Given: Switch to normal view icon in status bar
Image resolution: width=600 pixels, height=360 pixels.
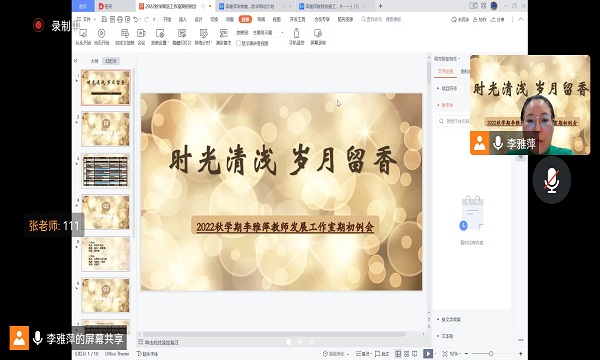Looking at the screenshot, I should click(398, 354).
